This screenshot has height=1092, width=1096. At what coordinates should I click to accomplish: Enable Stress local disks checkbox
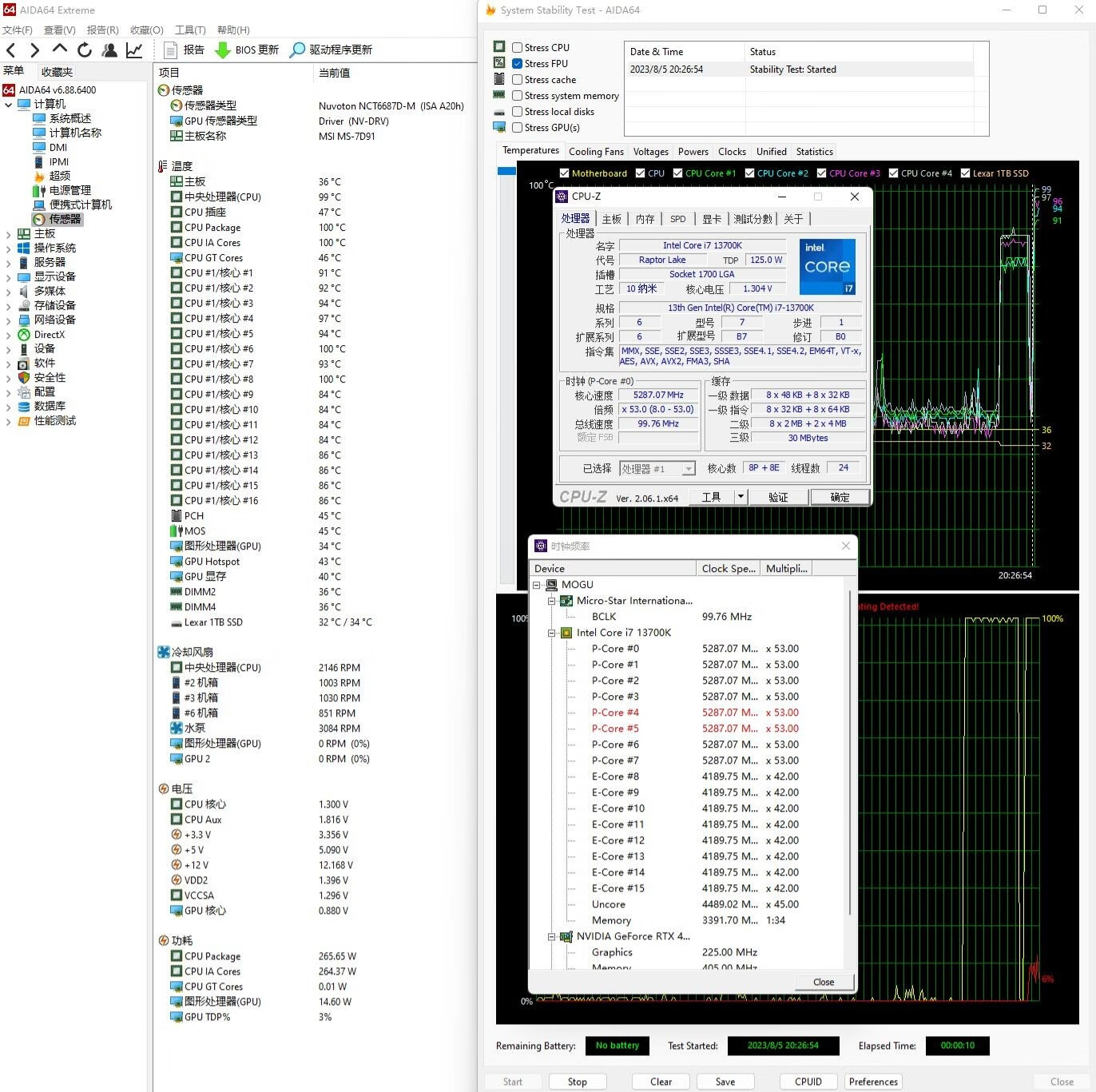517,112
